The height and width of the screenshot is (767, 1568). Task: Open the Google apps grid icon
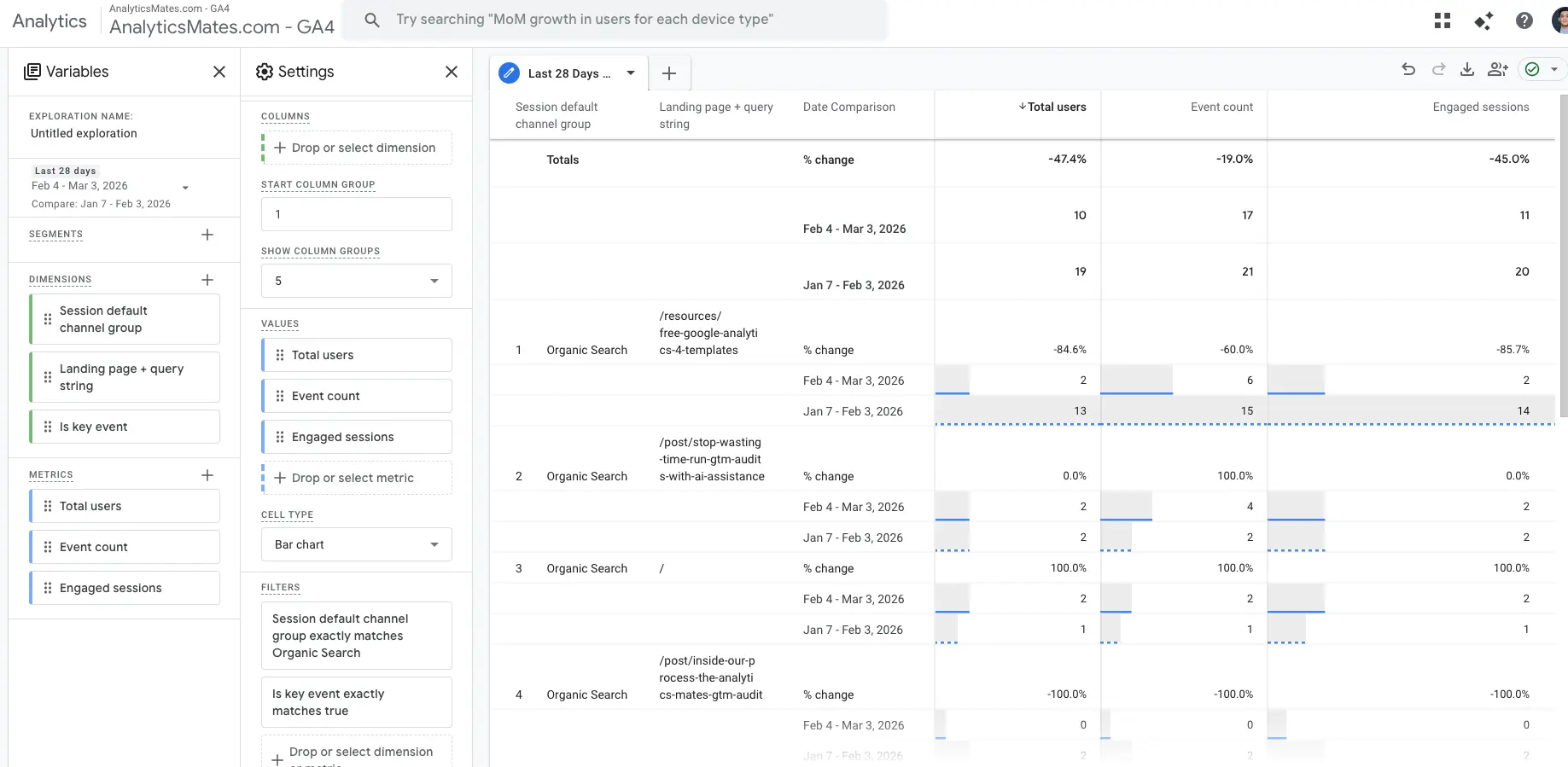tap(1443, 20)
